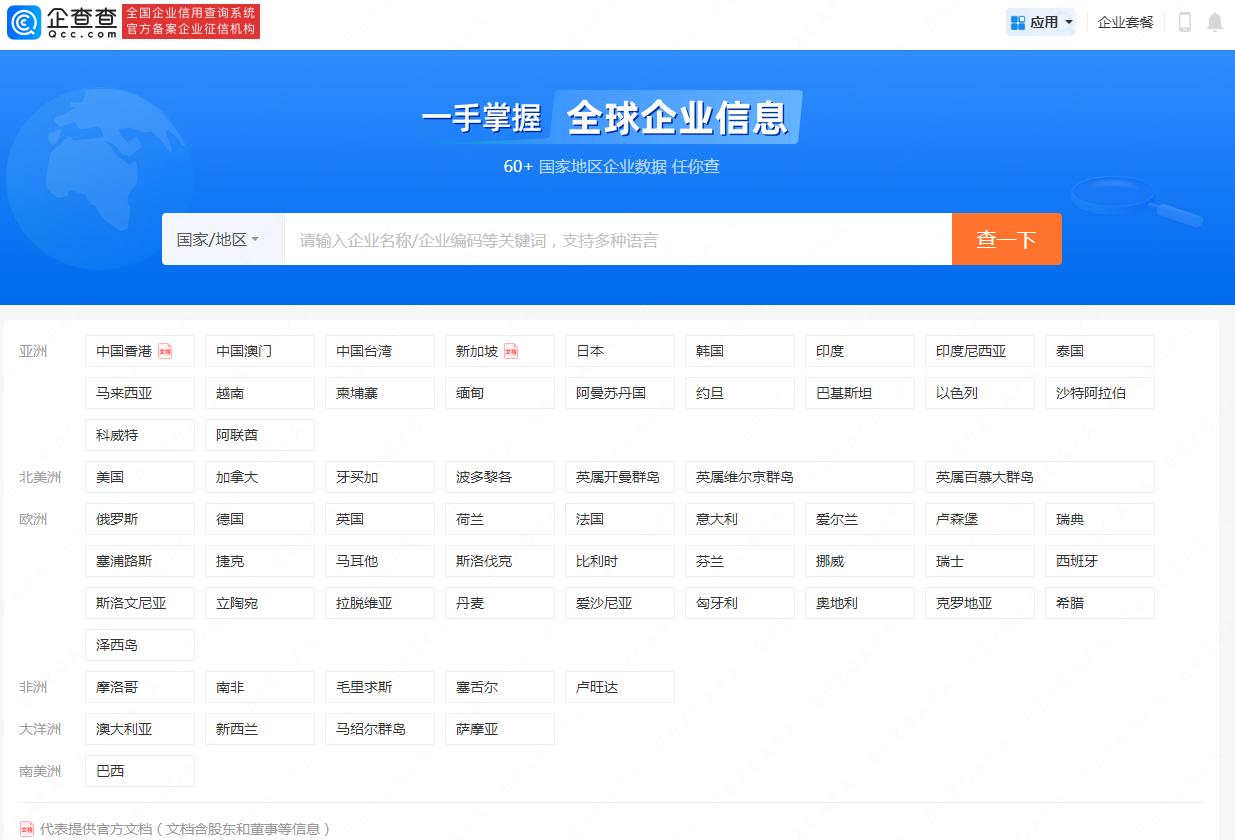Click the Qcc.com logo icon
This screenshot has height=840, width=1235.
[x=24, y=22]
